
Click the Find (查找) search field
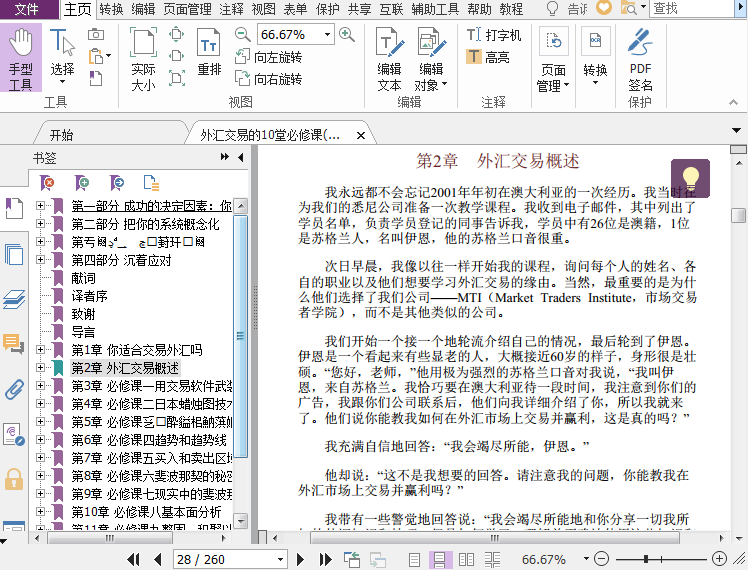(x=691, y=8)
